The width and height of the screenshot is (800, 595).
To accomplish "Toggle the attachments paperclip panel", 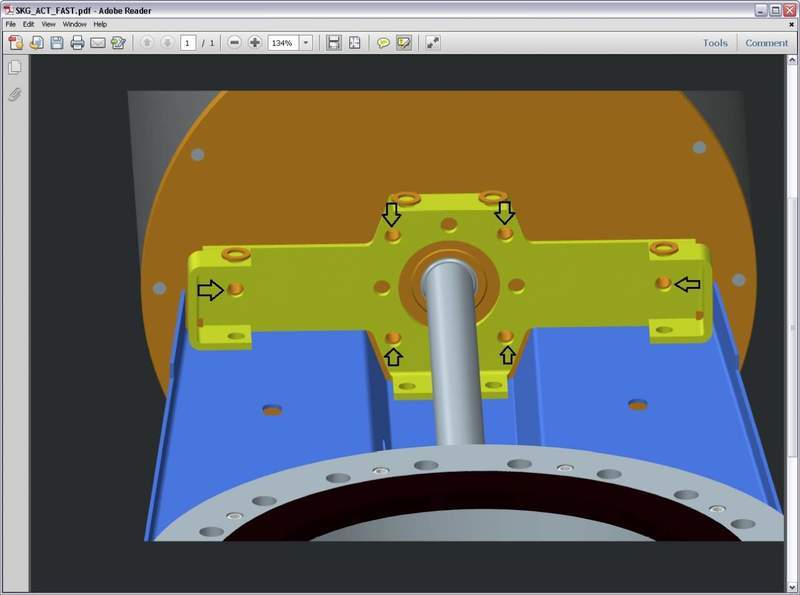I will (15, 95).
